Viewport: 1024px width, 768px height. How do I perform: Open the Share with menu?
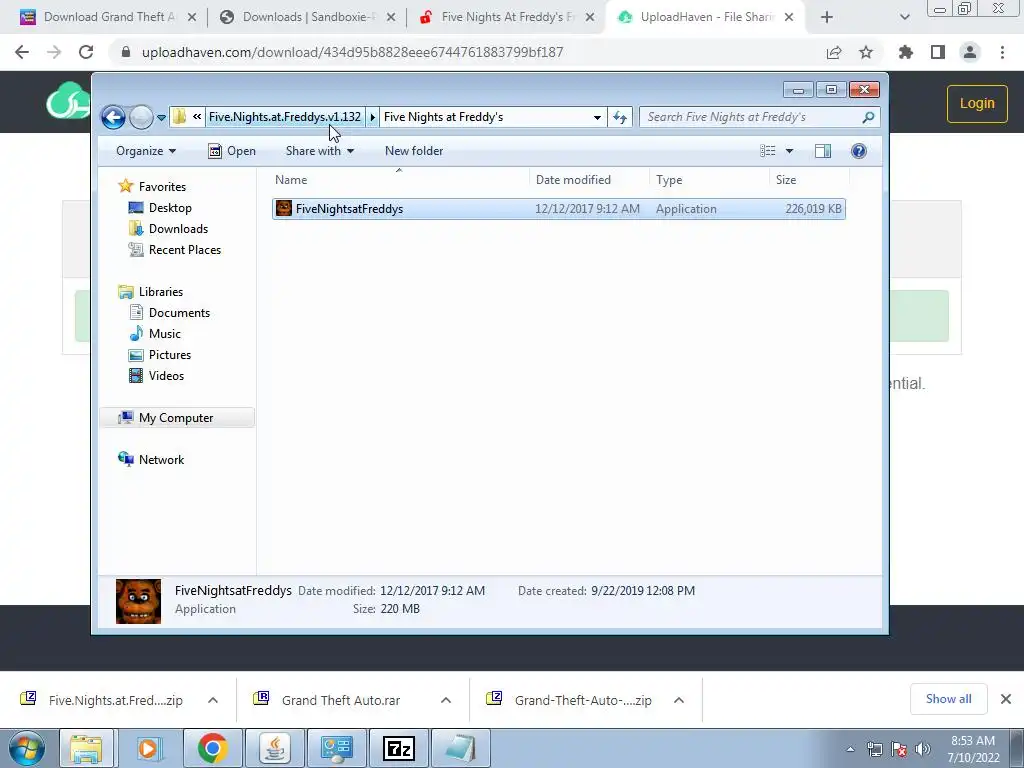[319, 151]
